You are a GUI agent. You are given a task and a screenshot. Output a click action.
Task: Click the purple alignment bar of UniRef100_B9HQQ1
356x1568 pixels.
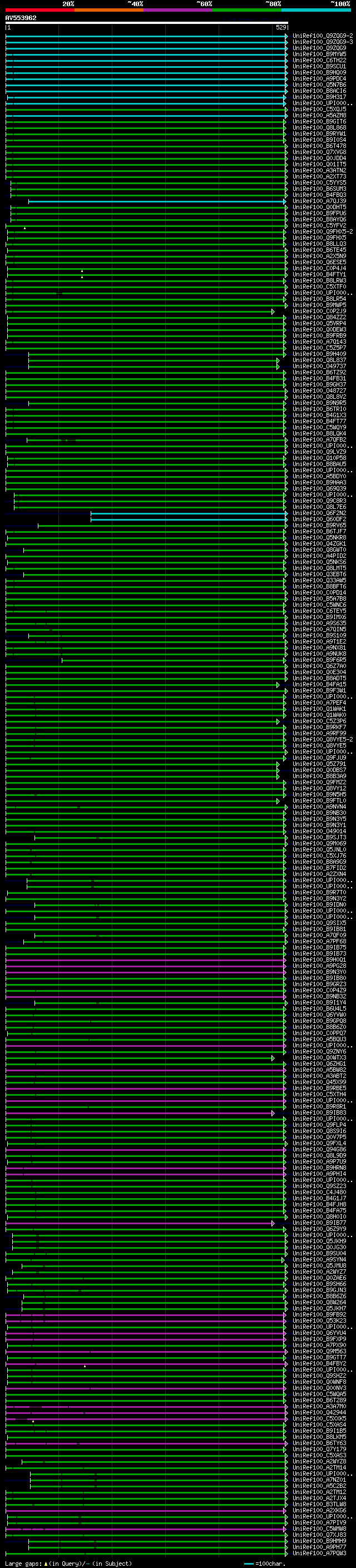point(146,961)
